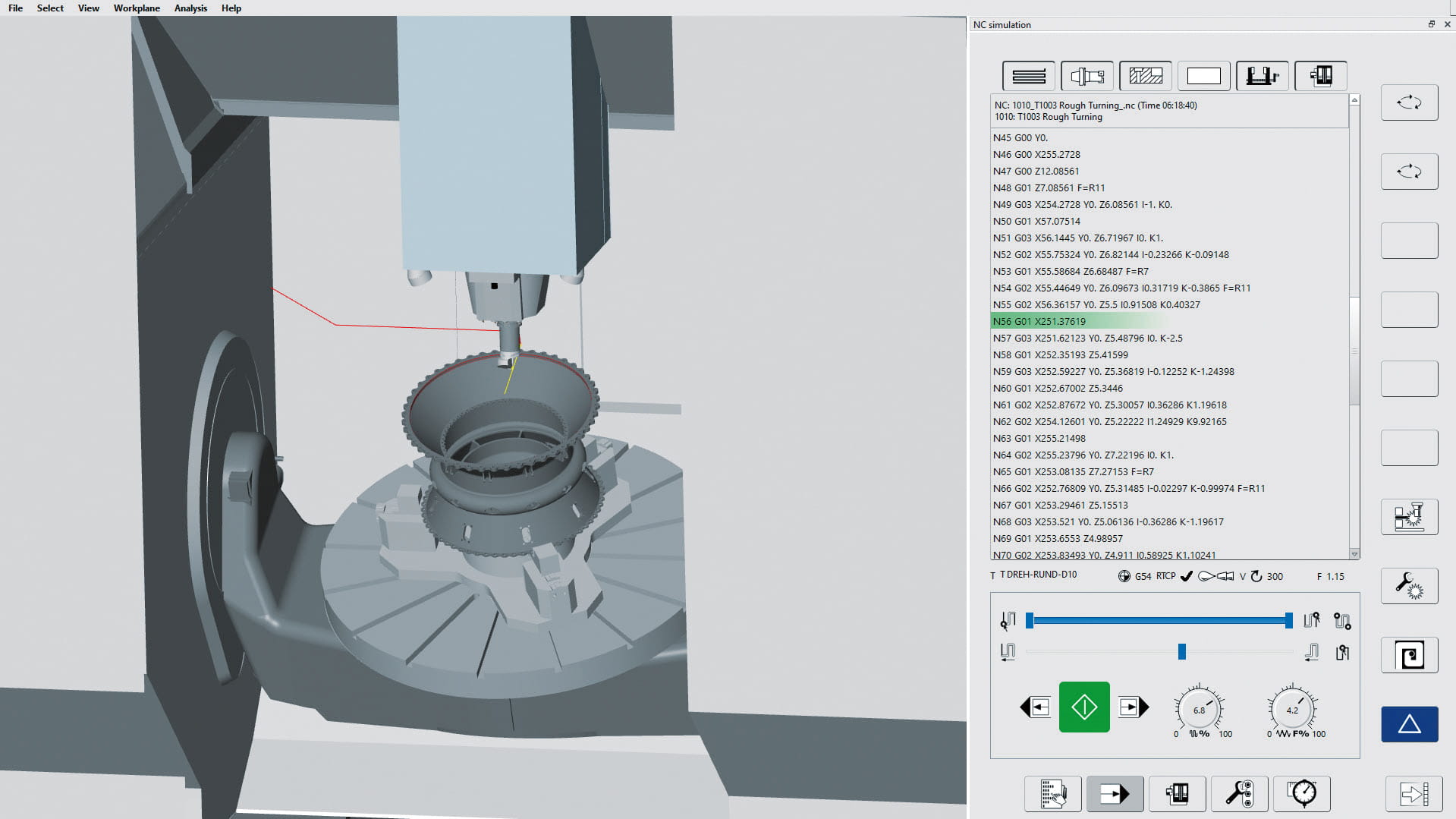The height and width of the screenshot is (819, 1456).
Task: Click feedrate value F 1.15
Action: click(x=1330, y=576)
